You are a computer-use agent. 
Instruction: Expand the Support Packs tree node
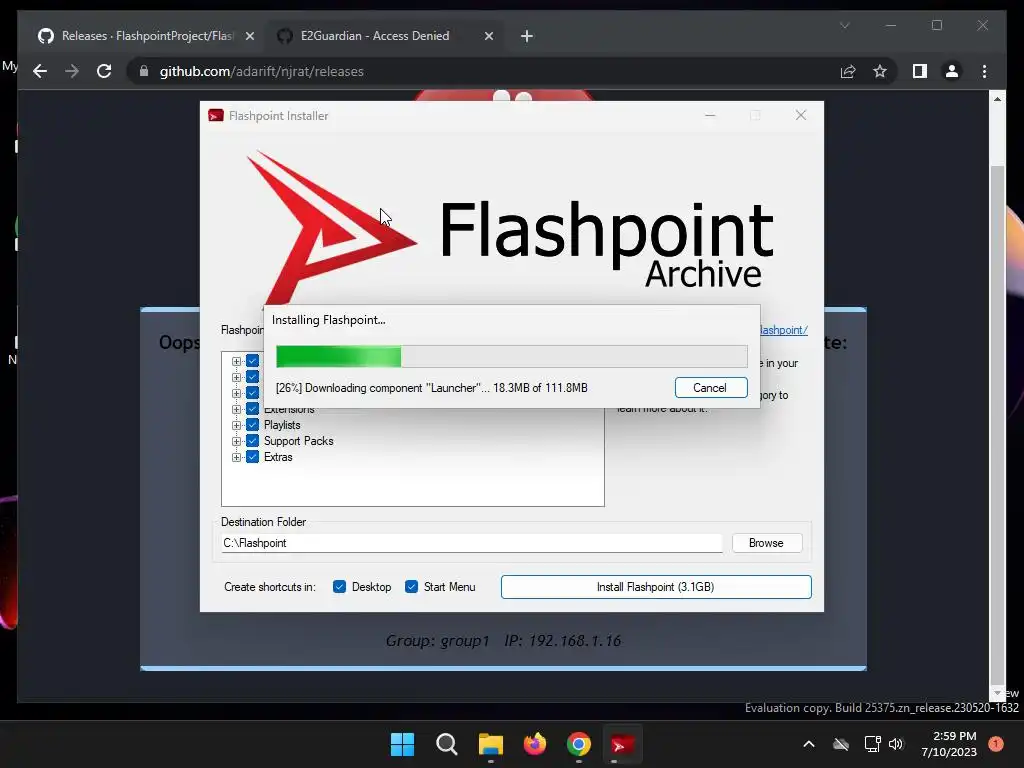[x=236, y=441]
